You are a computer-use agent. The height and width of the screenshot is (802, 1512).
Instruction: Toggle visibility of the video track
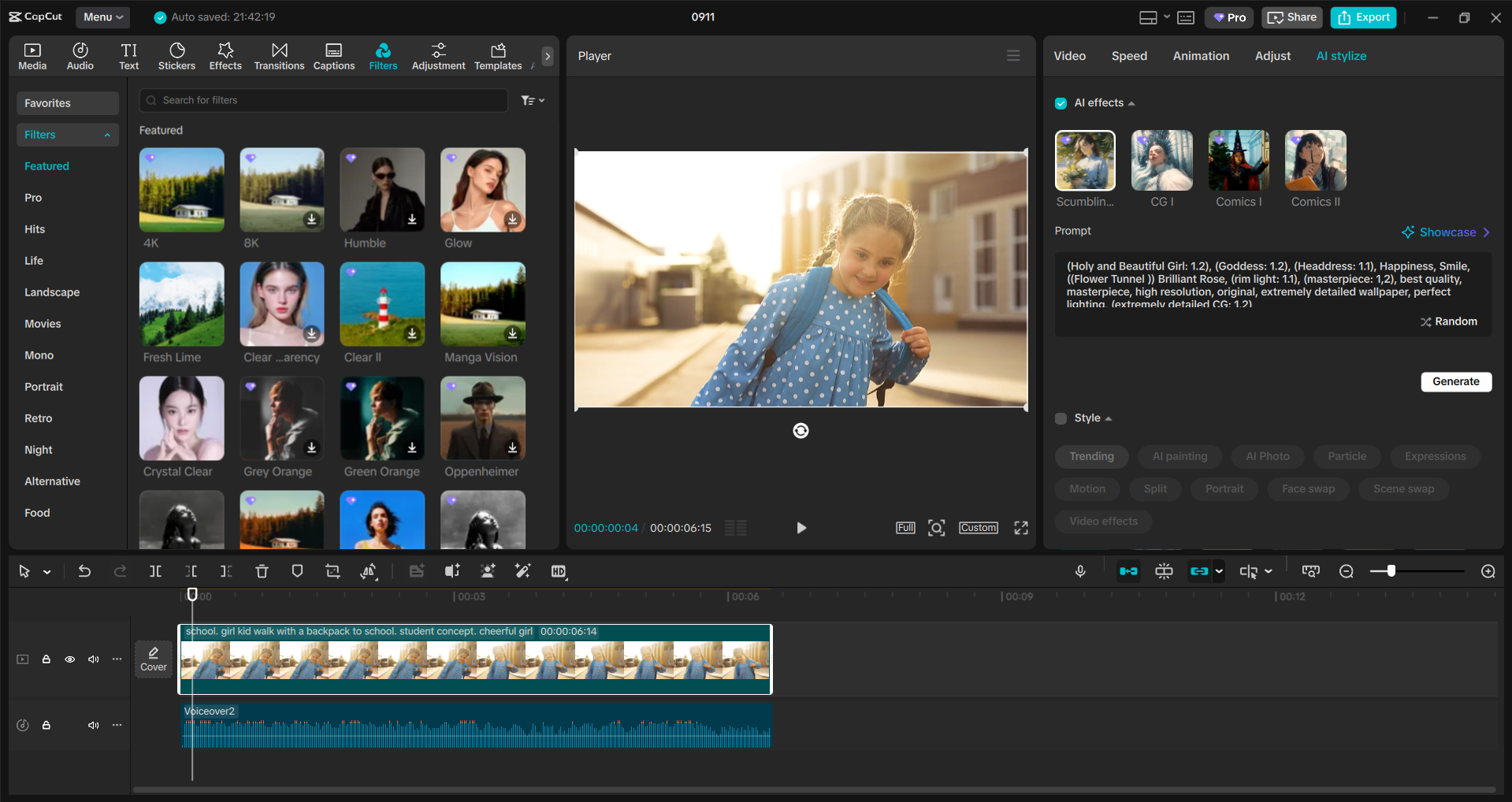tap(69, 659)
